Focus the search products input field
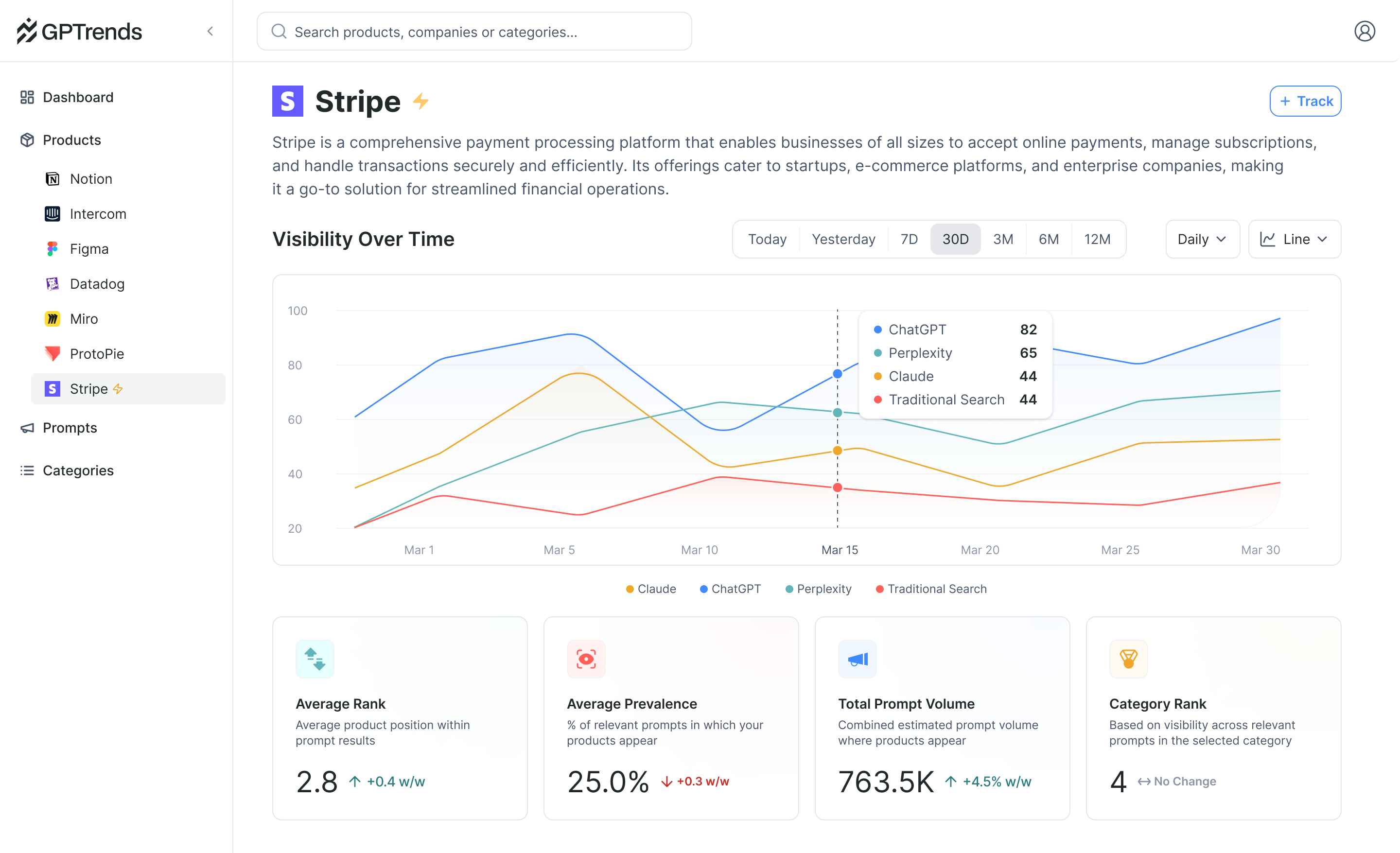The width and height of the screenshot is (1400, 853). click(x=474, y=31)
